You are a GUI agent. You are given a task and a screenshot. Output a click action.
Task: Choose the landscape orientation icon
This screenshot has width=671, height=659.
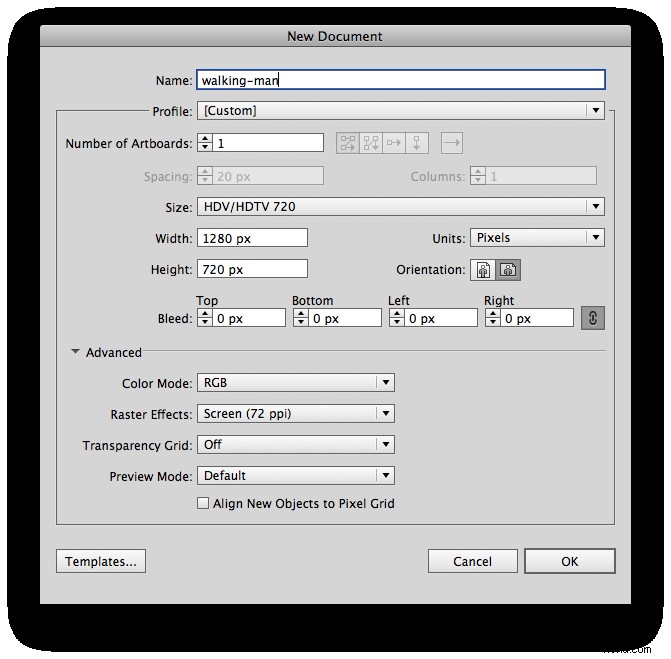[508, 270]
